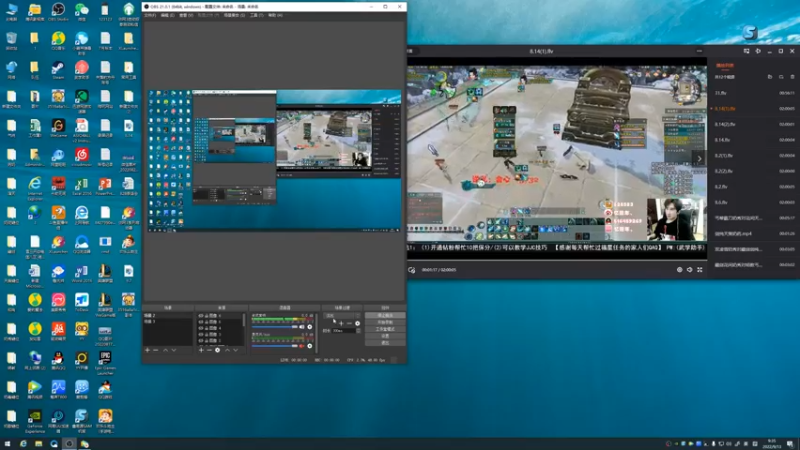Viewport: 800px width, 450px height.
Task: Toggle visibility of source 图像 5
Action: pyautogui.click(x=201, y=322)
